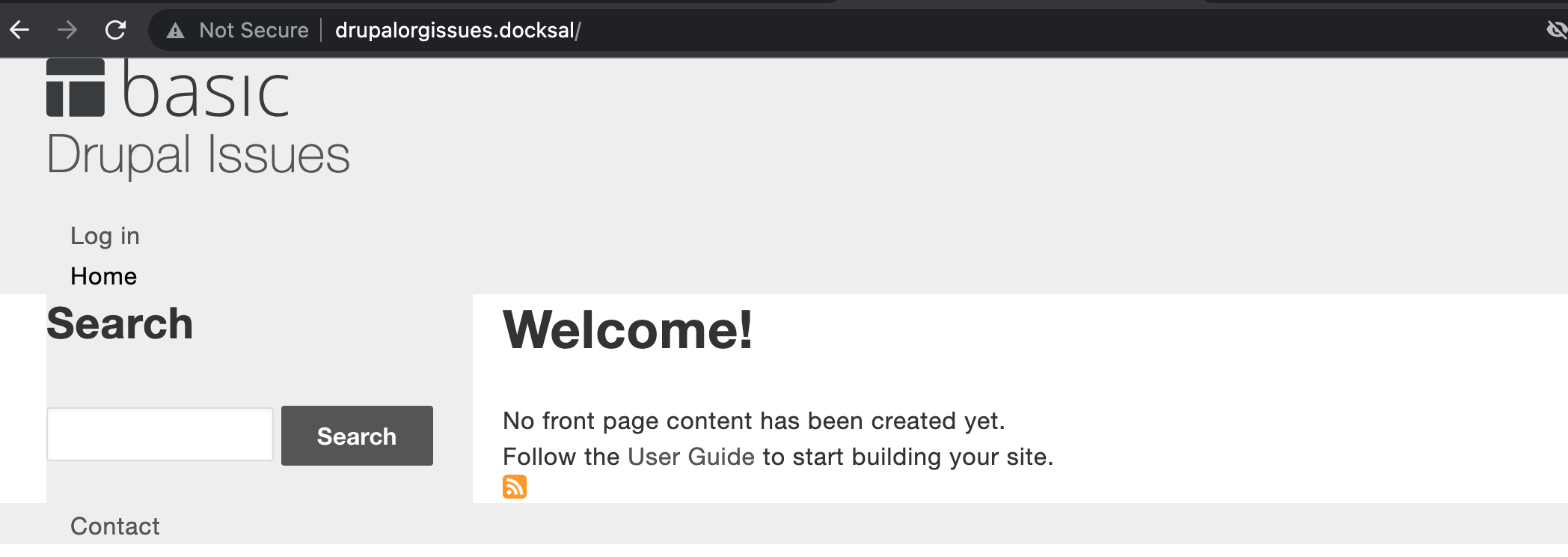The width and height of the screenshot is (1568, 557).
Task: Click the Not Secure warning triangle
Action: 175,31
